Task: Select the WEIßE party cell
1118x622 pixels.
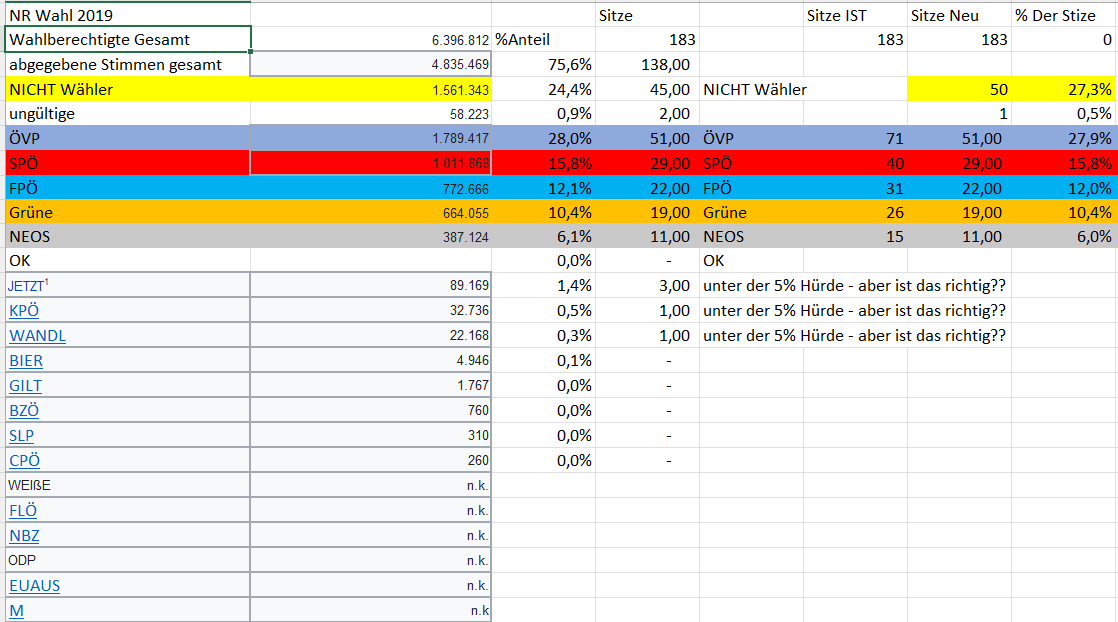Action: coord(128,485)
